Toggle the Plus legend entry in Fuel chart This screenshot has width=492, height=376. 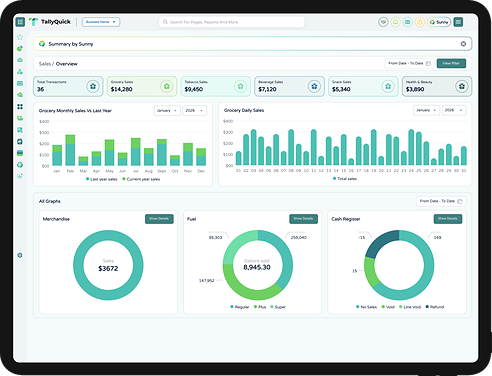260,307
